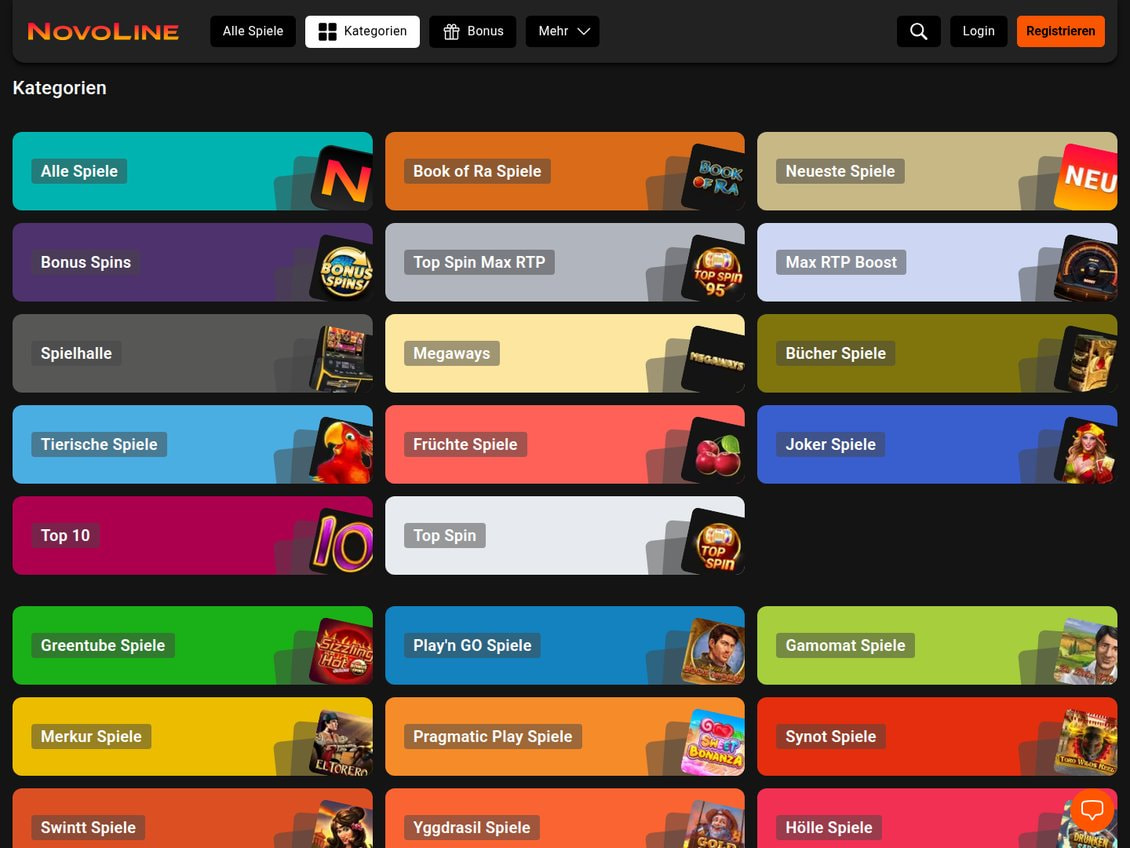Click the El Torero icon

342,741
